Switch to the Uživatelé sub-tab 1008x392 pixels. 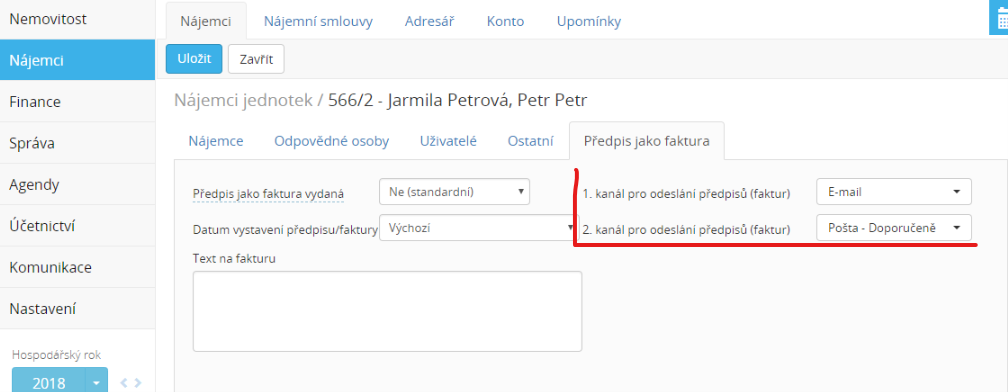[448, 141]
